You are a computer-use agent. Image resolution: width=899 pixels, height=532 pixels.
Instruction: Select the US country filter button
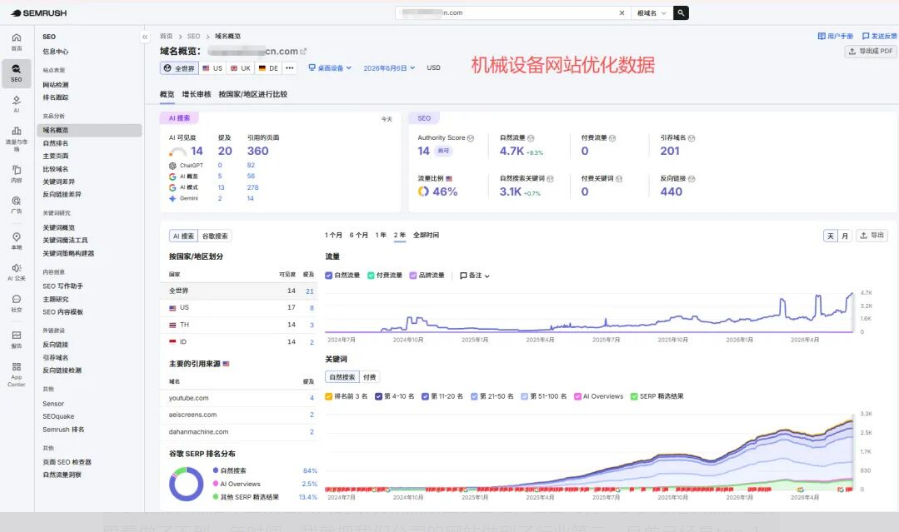point(212,68)
